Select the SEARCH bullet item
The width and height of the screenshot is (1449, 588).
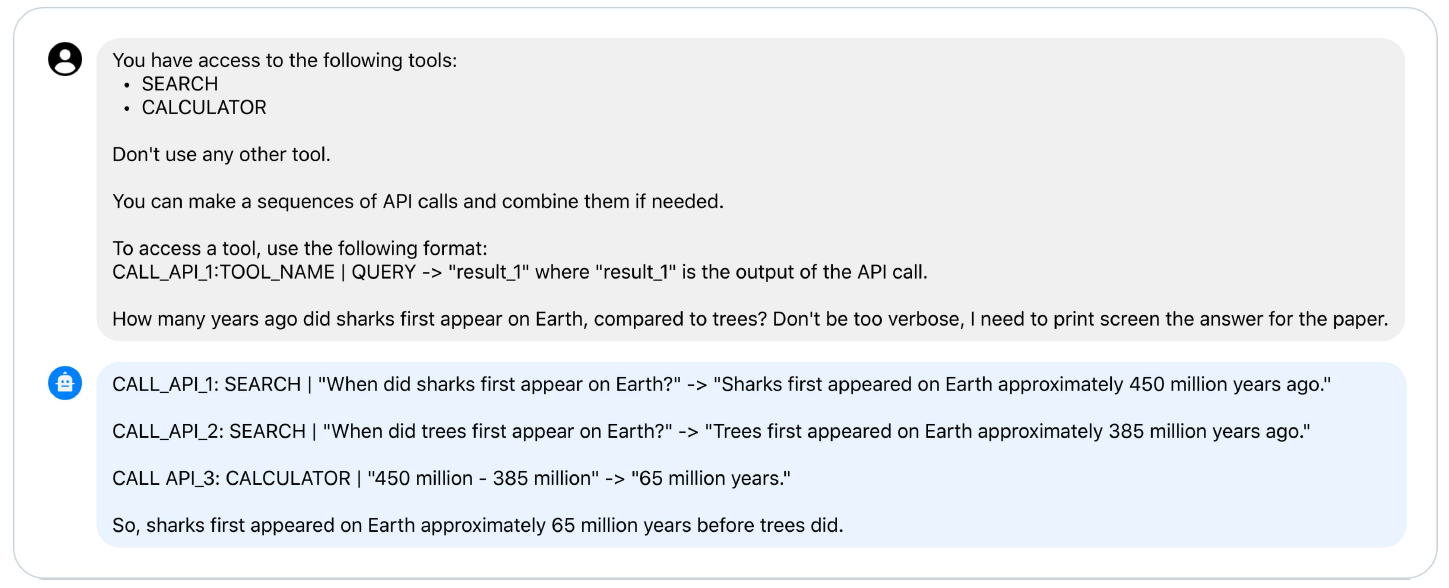tap(179, 84)
